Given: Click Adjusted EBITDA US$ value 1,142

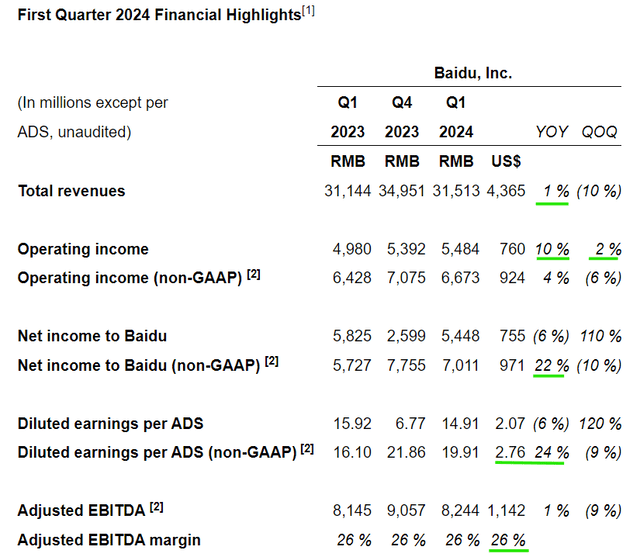Looking at the screenshot, I should pyautogui.click(x=506, y=511).
